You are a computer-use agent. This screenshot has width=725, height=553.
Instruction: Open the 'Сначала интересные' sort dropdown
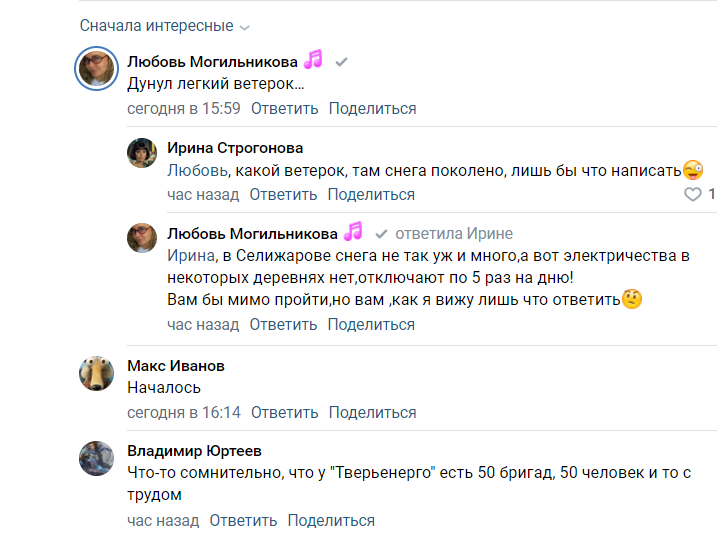pos(165,26)
